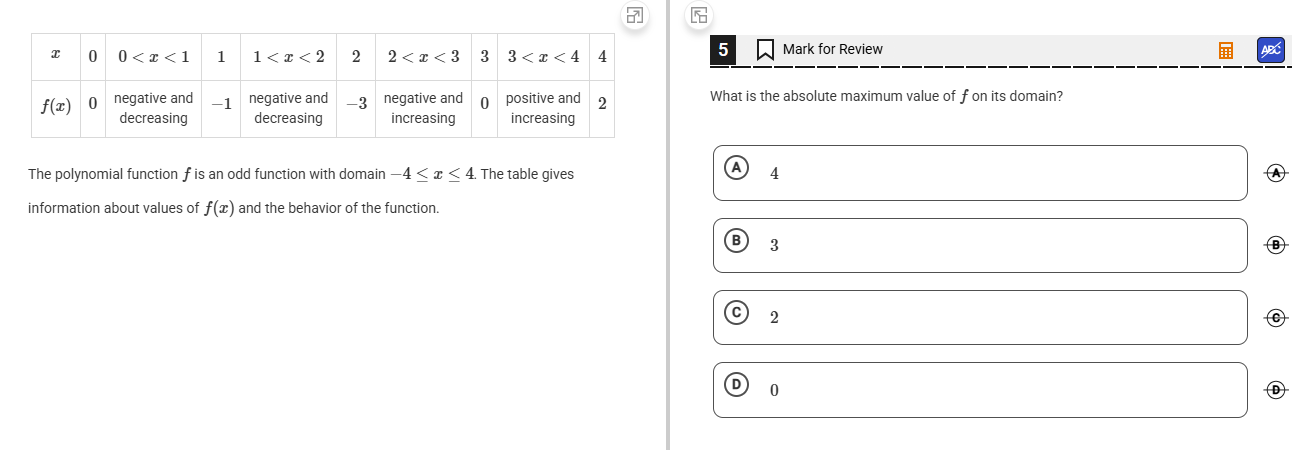Expand the right question pane
This screenshot has width=1292, height=463.
pyautogui.click(x=699, y=15)
